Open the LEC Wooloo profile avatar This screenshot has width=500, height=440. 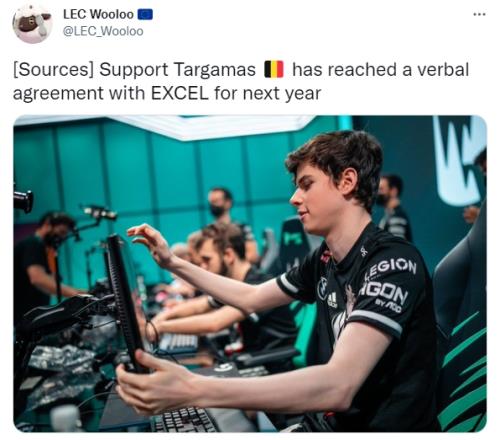tap(32, 23)
